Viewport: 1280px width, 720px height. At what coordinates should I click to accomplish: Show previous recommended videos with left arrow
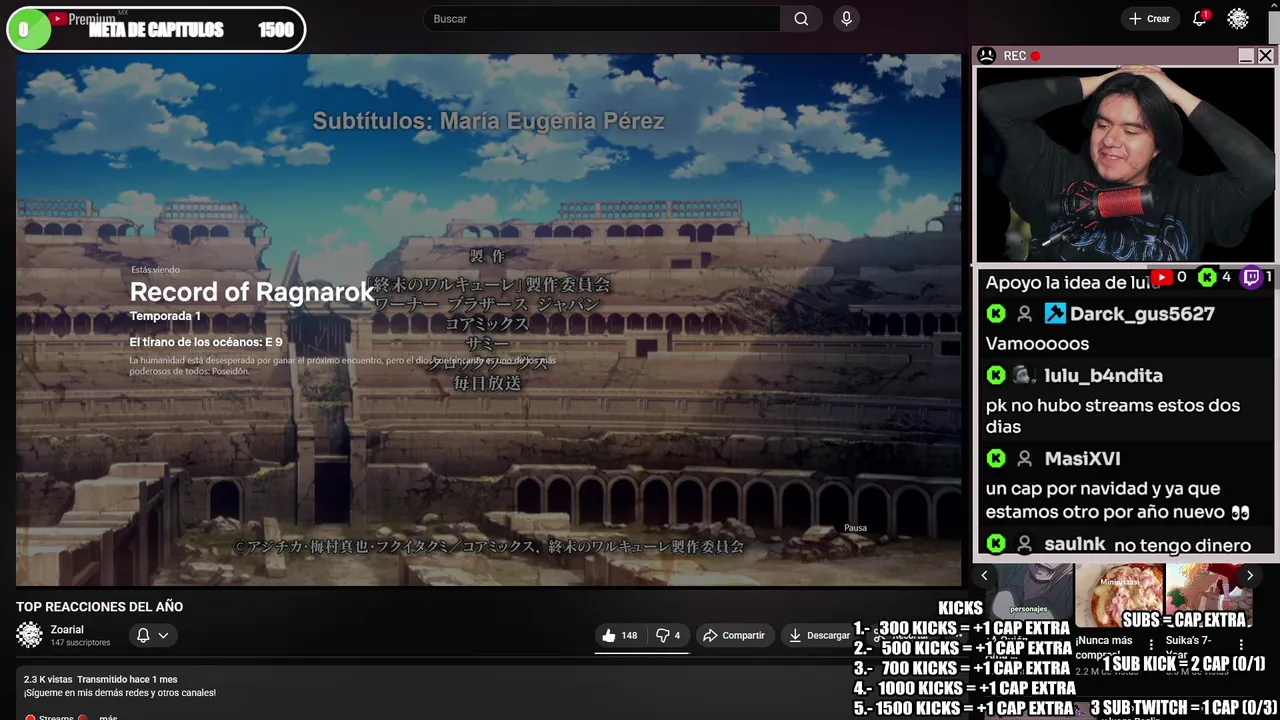[984, 575]
